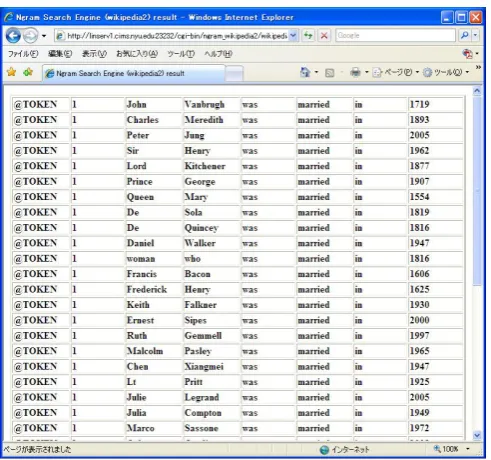Open the ツール(T) menu
The width and height of the screenshot is (491, 460).
(181, 54)
